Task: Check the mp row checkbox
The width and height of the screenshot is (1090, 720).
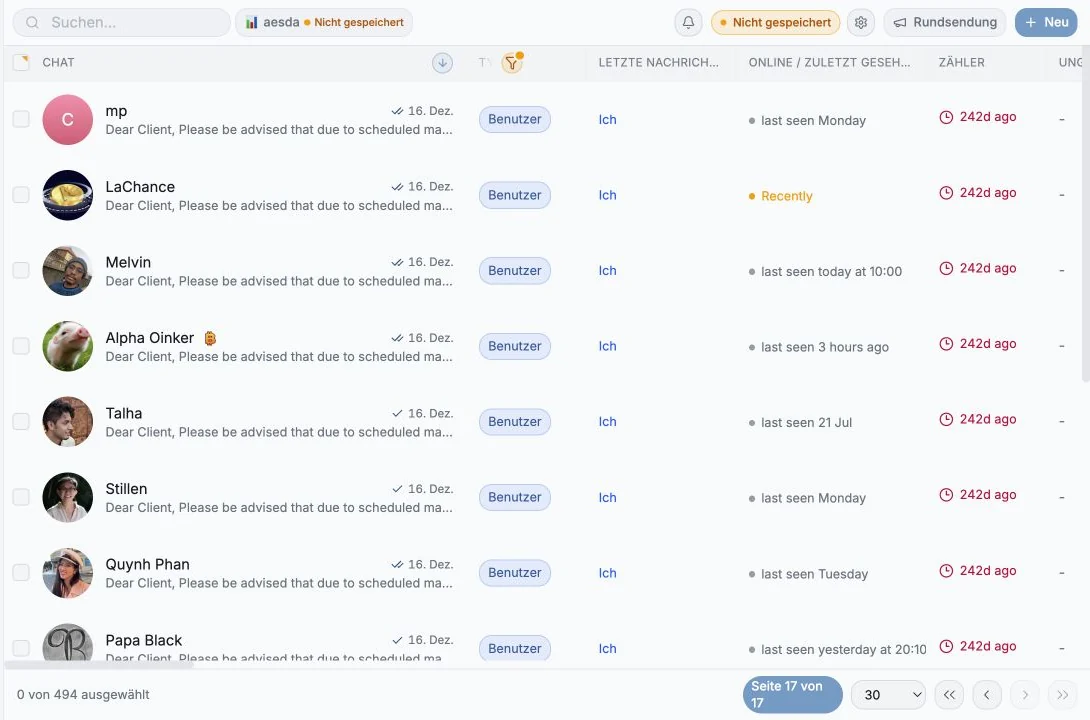Action: pyautogui.click(x=22, y=119)
